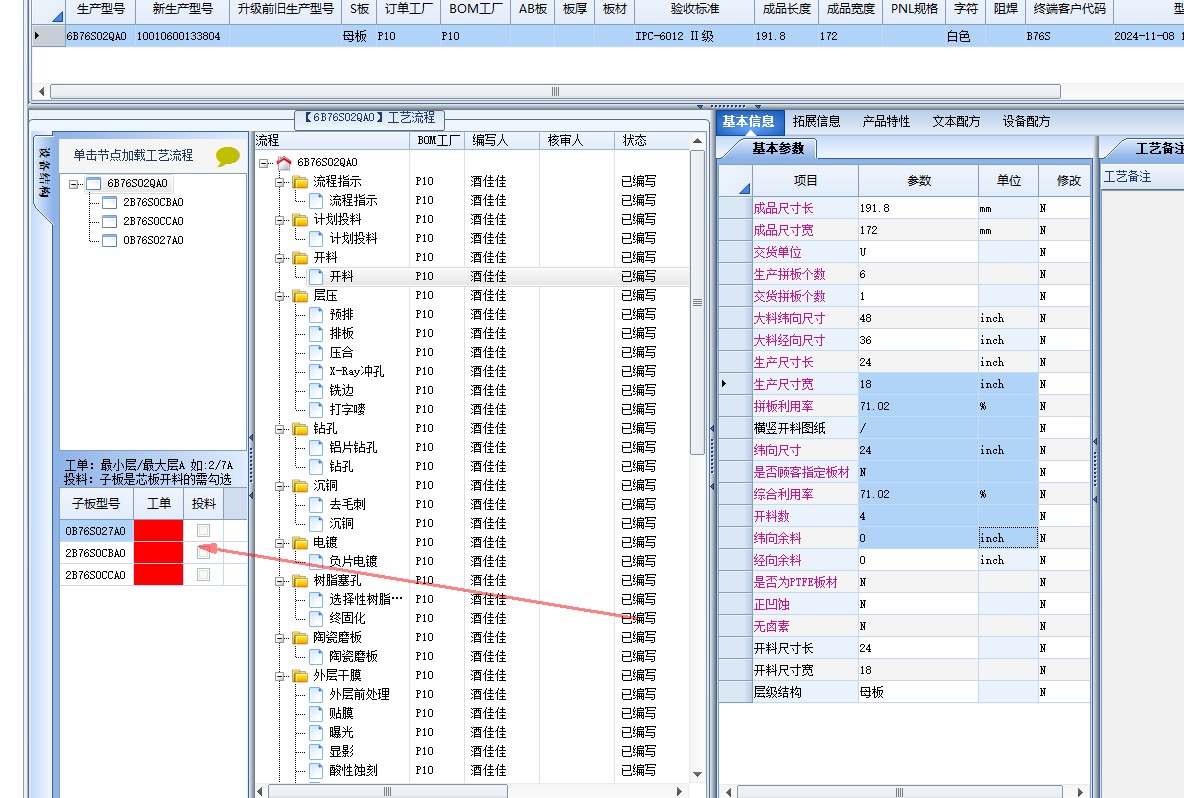
Task: Select the 流程指示 folder icon
Action: (301, 182)
